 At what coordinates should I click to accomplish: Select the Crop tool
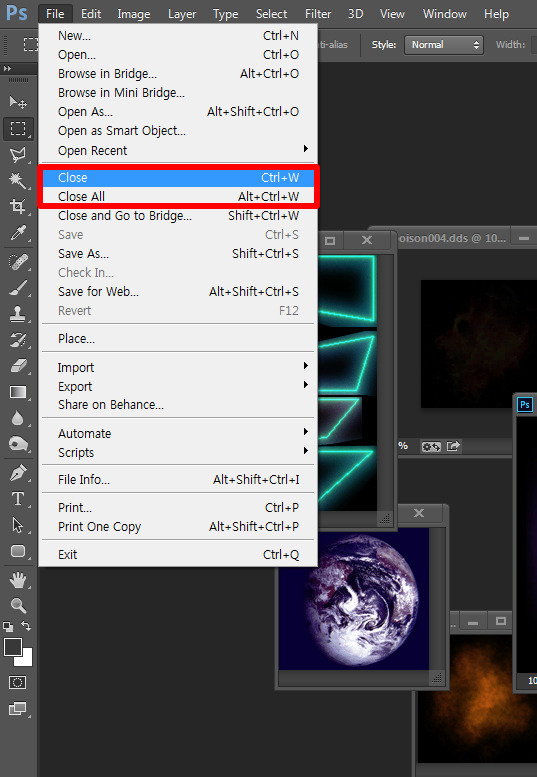(x=18, y=206)
